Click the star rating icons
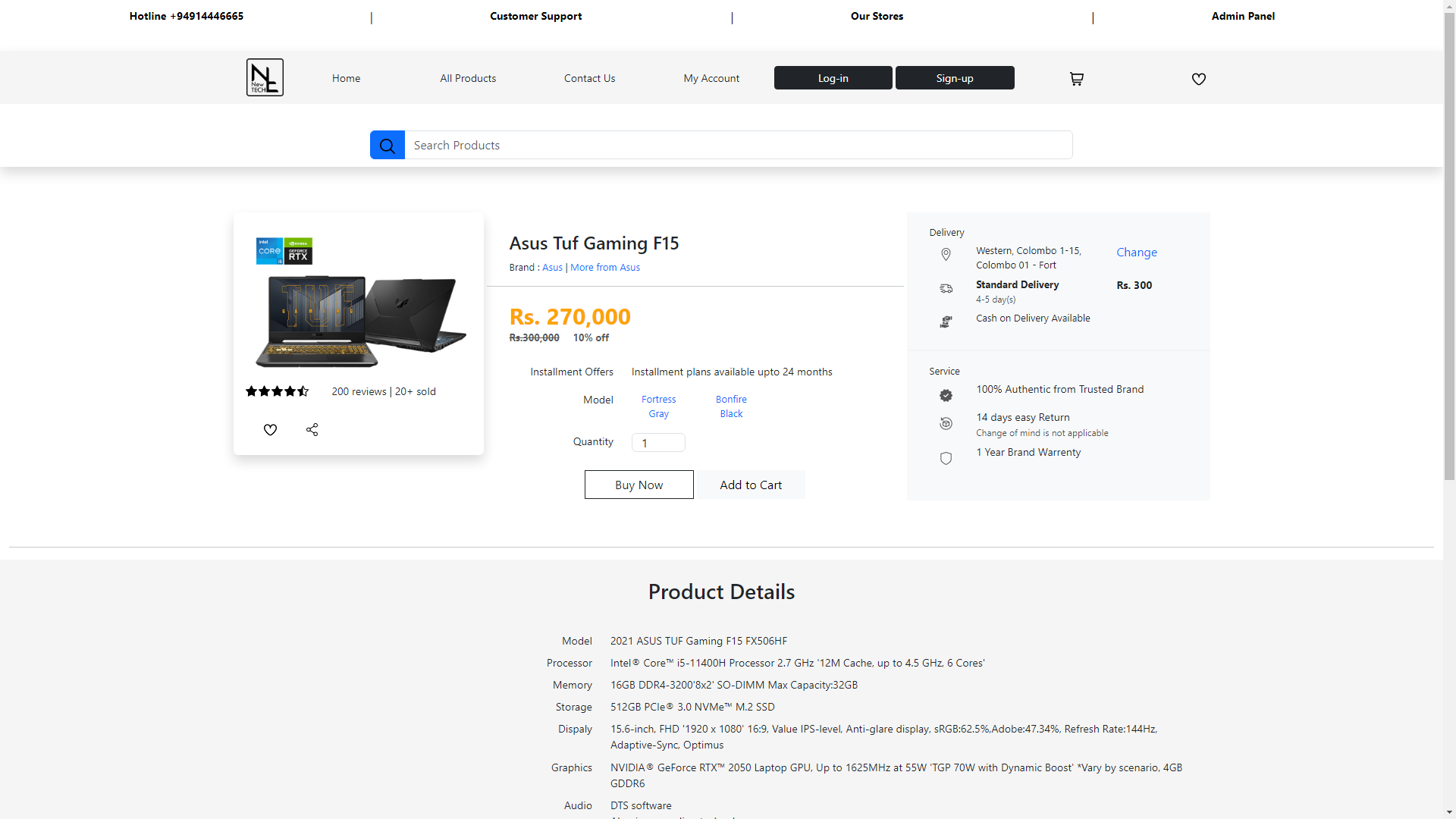The height and width of the screenshot is (819, 1456). pyautogui.click(x=277, y=391)
